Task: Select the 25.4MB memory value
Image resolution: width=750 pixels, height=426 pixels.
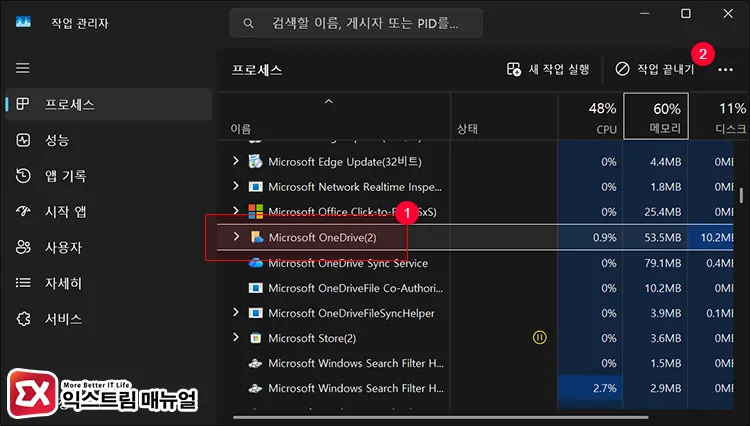Action: (662, 211)
